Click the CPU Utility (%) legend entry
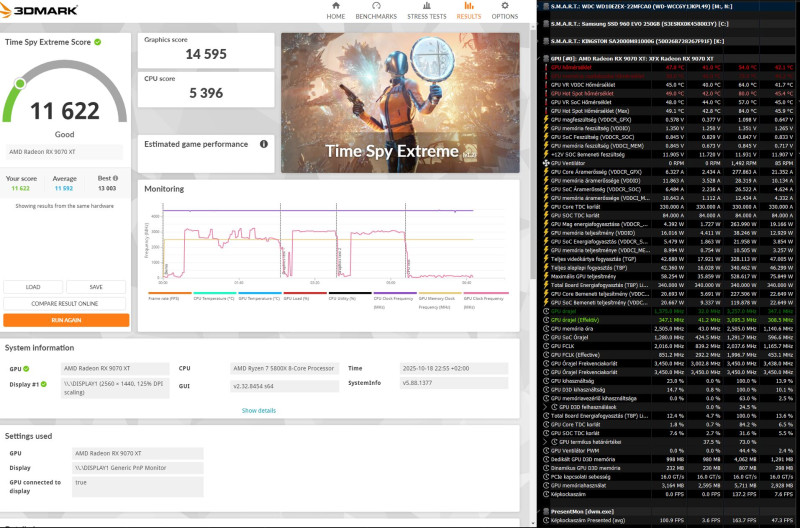Image resolution: width=800 pixels, height=528 pixels. tap(350, 296)
